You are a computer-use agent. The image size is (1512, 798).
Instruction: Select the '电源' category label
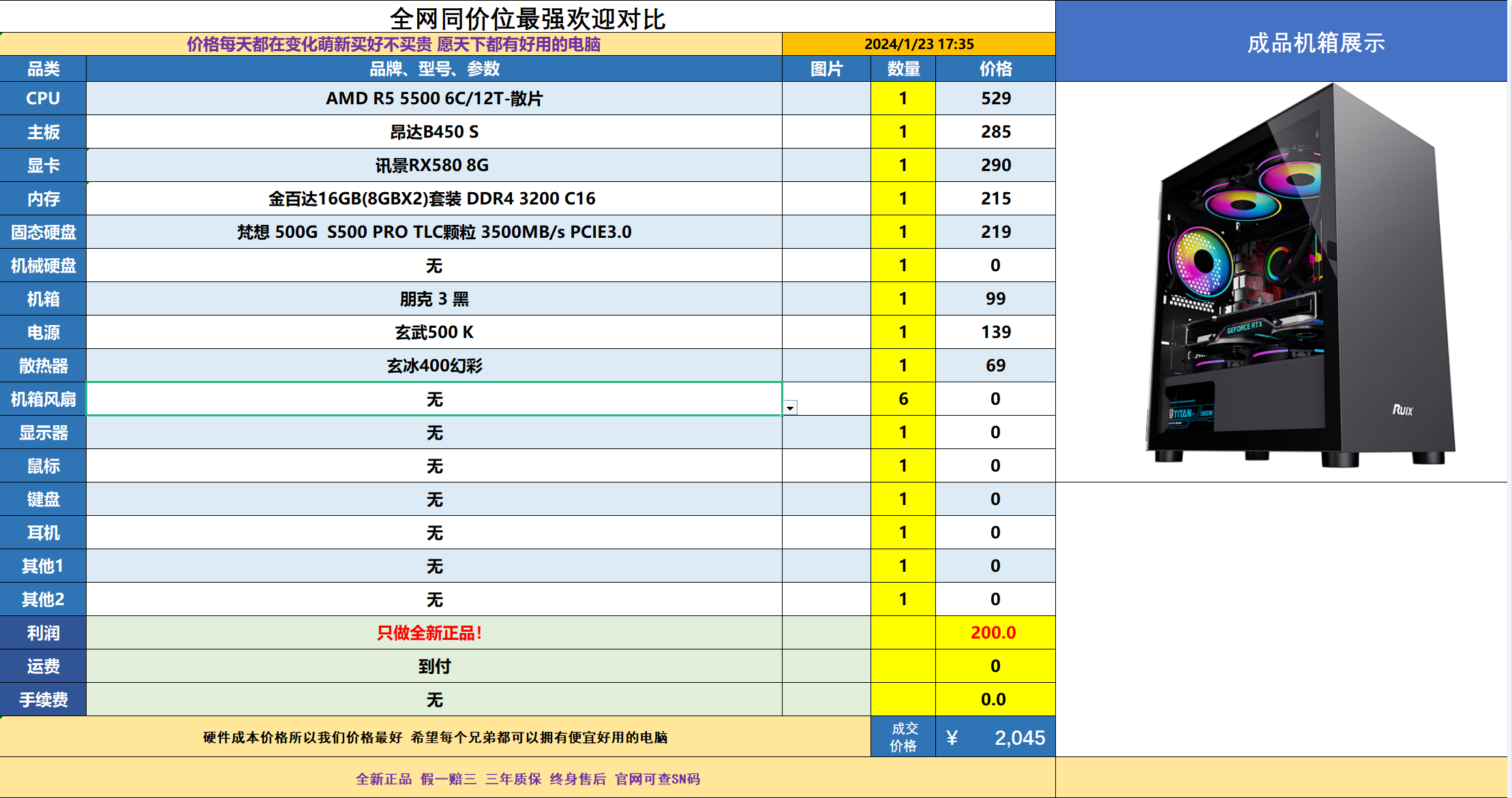pos(43,332)
